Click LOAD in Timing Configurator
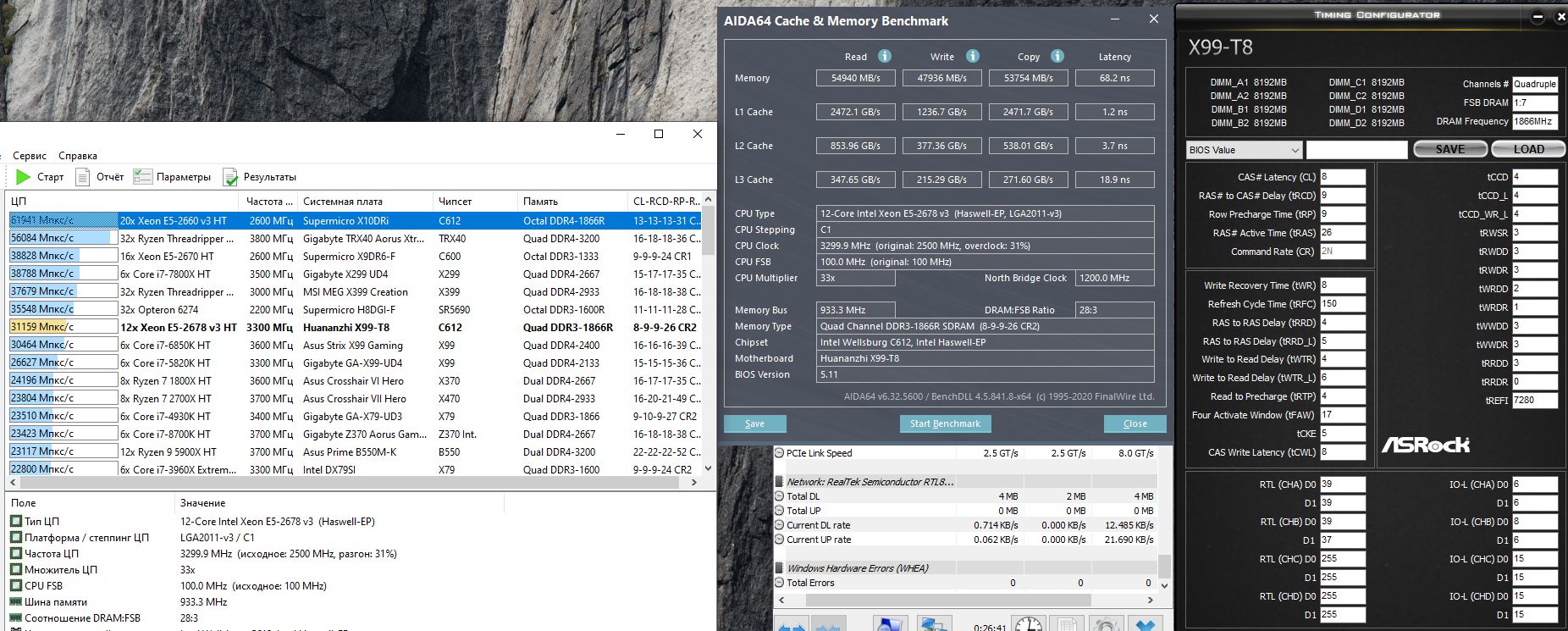Screen dimensions: 1568x631 [1528, 149]
